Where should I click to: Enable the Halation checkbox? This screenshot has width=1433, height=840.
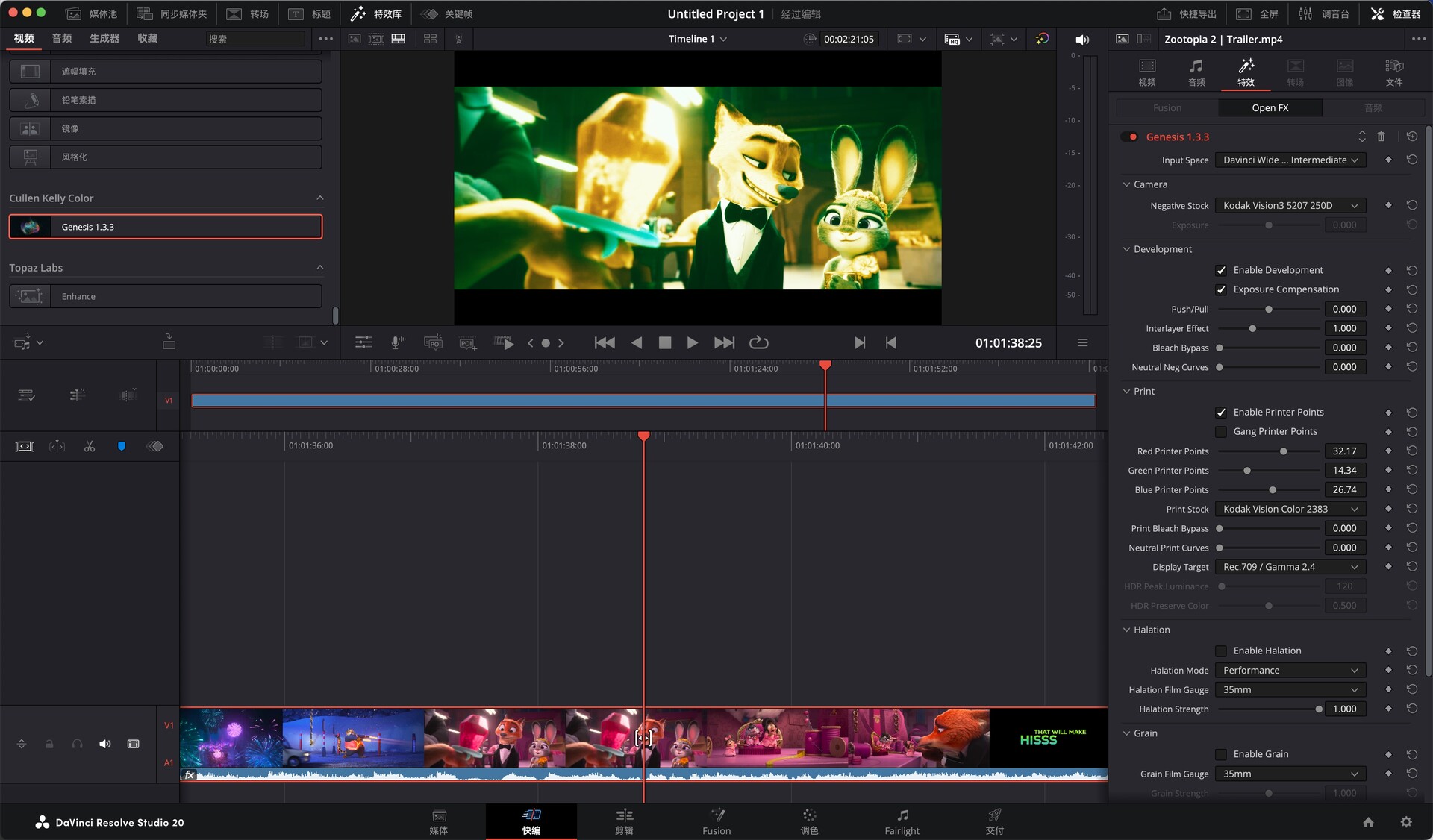[1221, 651]
